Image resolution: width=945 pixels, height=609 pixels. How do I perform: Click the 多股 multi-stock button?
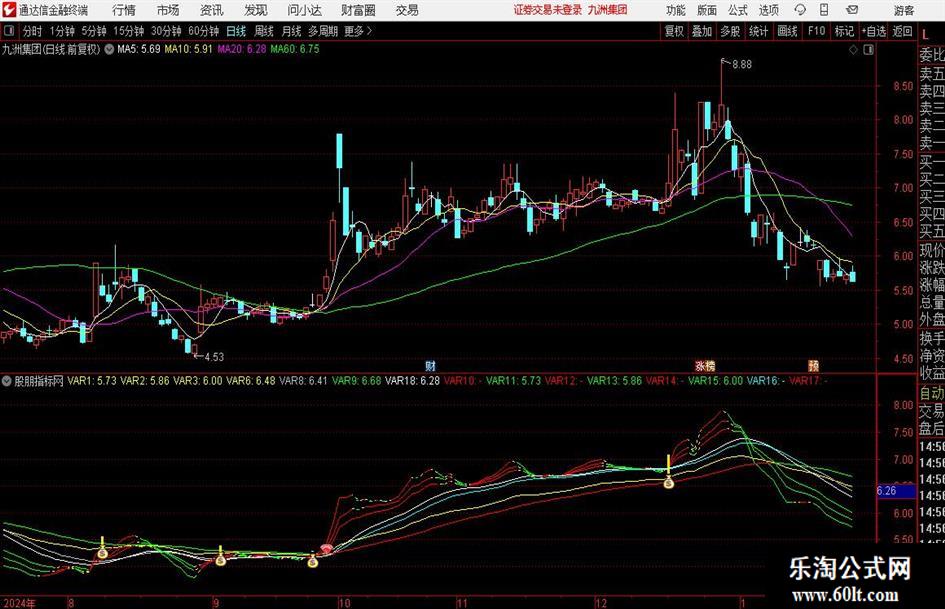click(x=730, y=31)
